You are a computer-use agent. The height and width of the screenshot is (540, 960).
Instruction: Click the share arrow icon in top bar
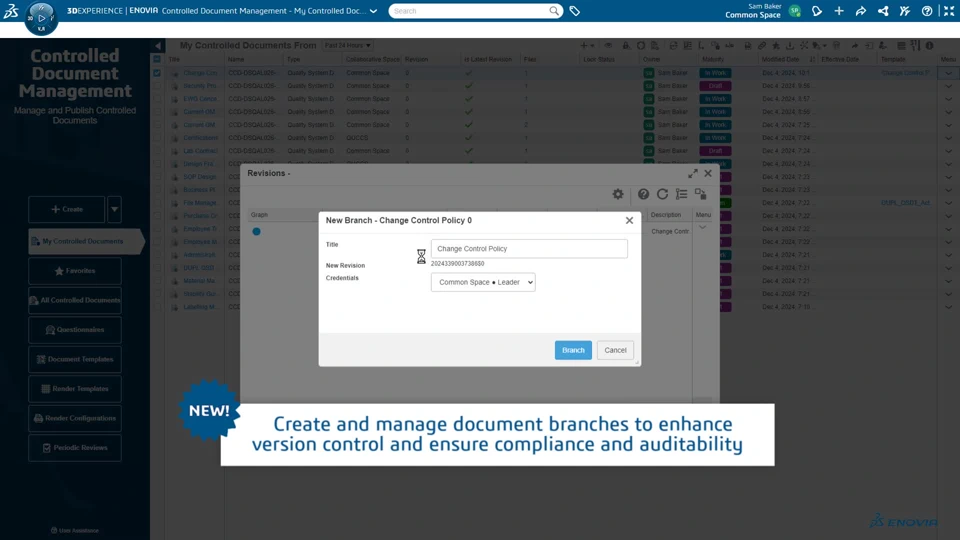click(861, 11)
